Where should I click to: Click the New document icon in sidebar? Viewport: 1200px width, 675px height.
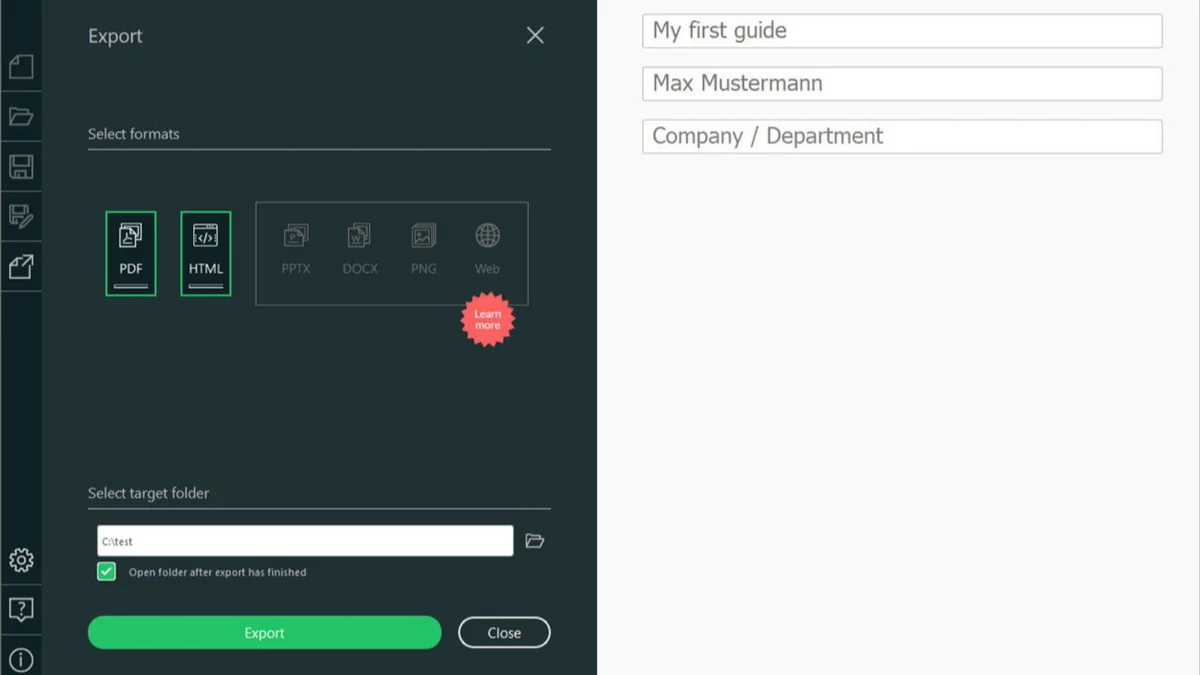coord(21,67)
